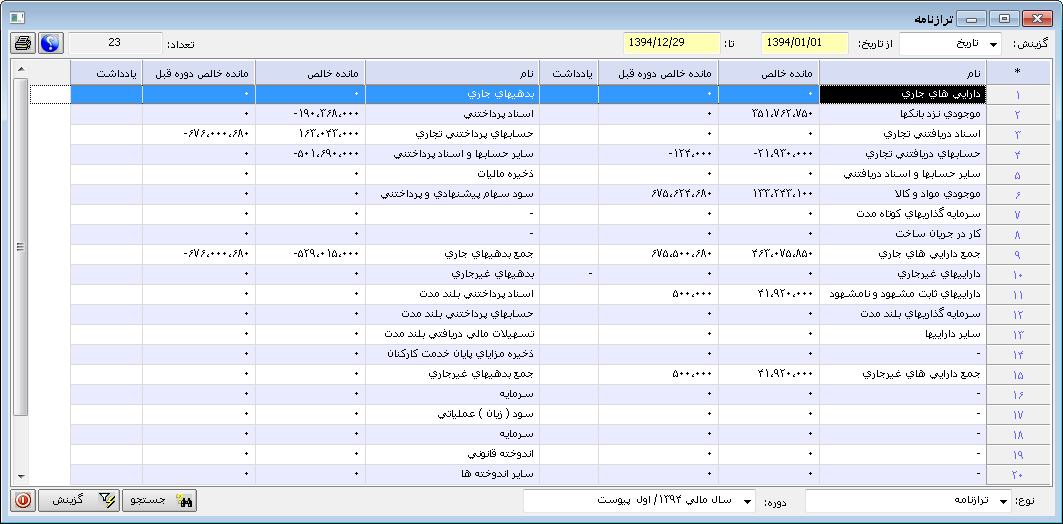Select the كار در جريان ساخت cell

click(x=902, y=235)
